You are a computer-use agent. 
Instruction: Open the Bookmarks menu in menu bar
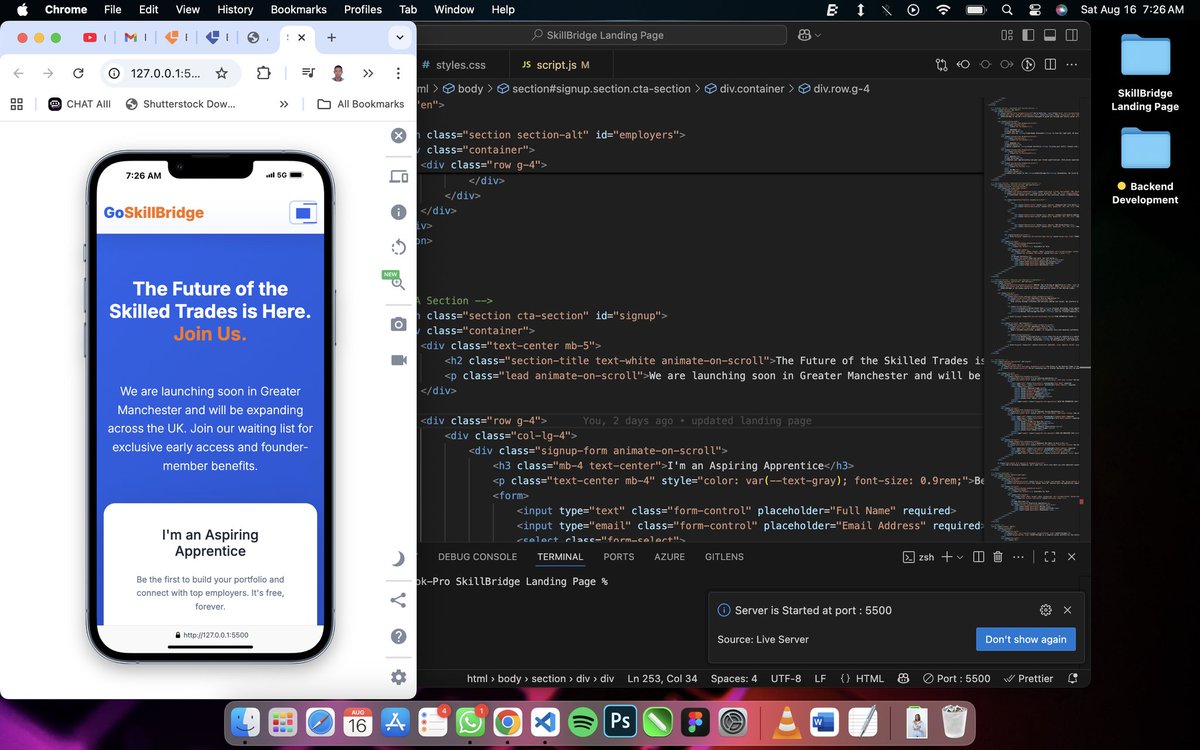point(298,9)
